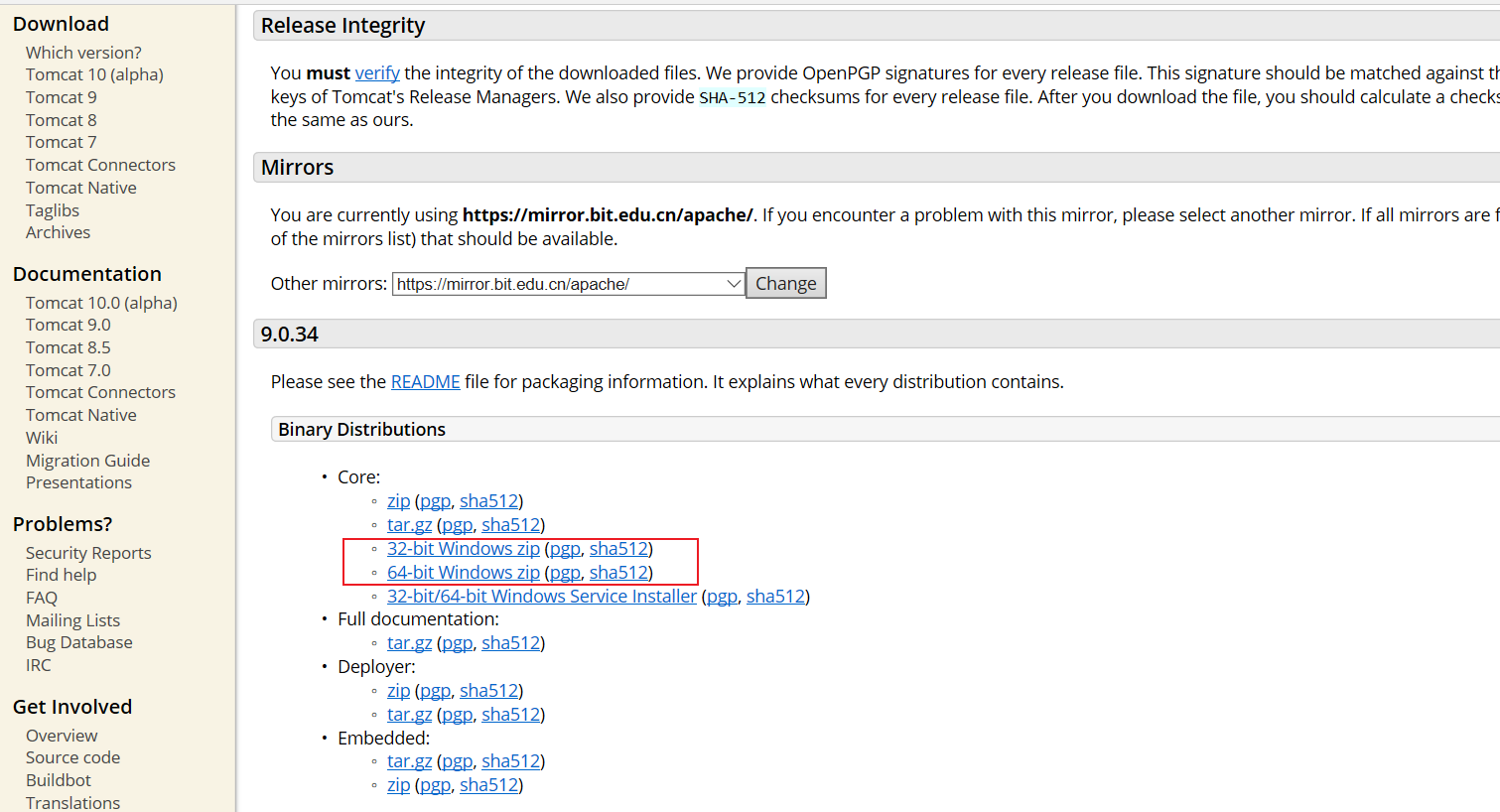Open sha512 for Deployer zip
Viewport: 1500px width, 812px height.
click(488, 691)
